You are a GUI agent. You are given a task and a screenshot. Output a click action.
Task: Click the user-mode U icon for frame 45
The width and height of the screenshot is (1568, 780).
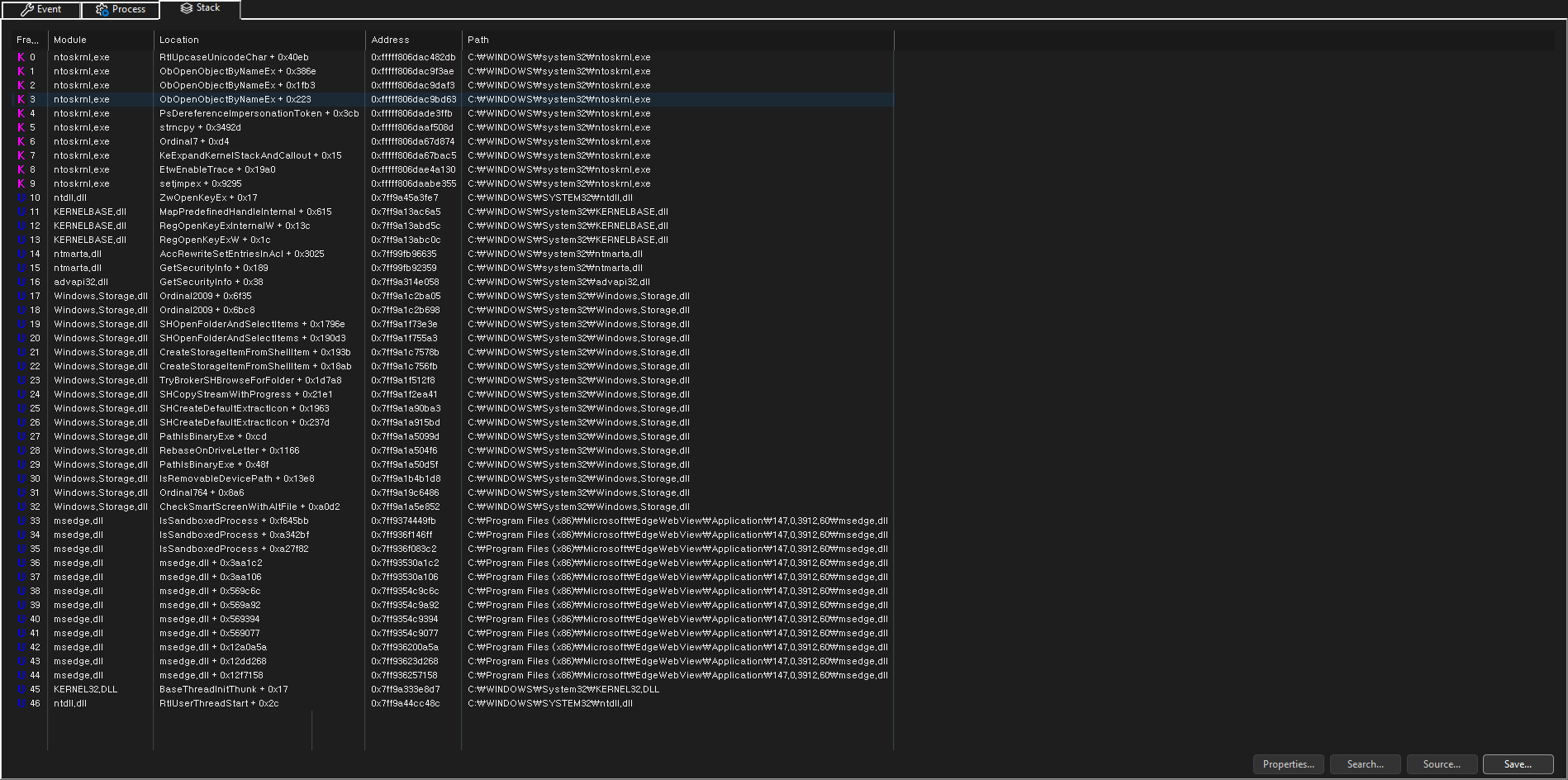pyautogui.click(x=21, y=689)
